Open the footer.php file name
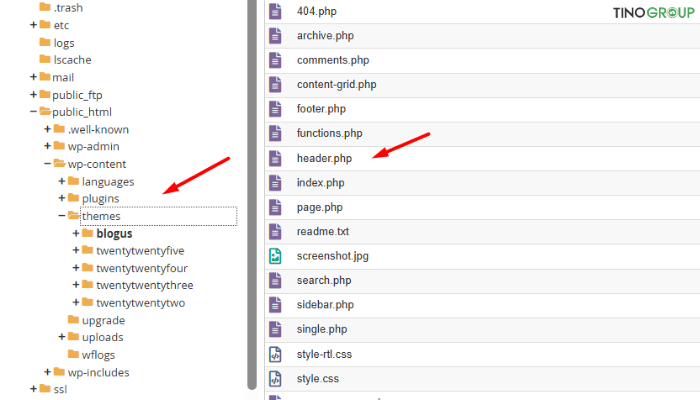Screen dimensions: 700x400 [321, 109]
